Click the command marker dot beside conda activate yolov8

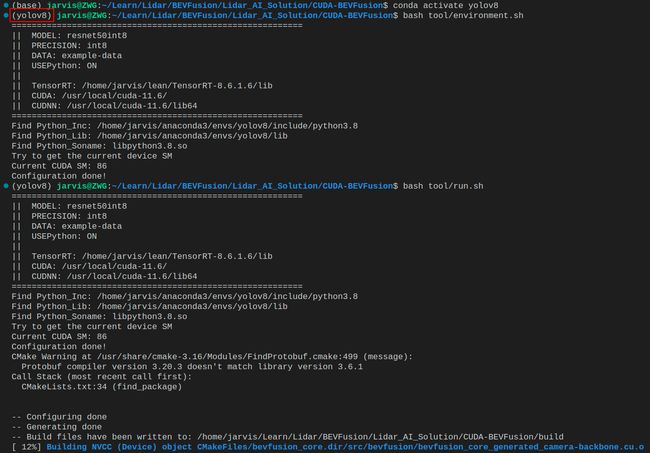click(6, 5)
